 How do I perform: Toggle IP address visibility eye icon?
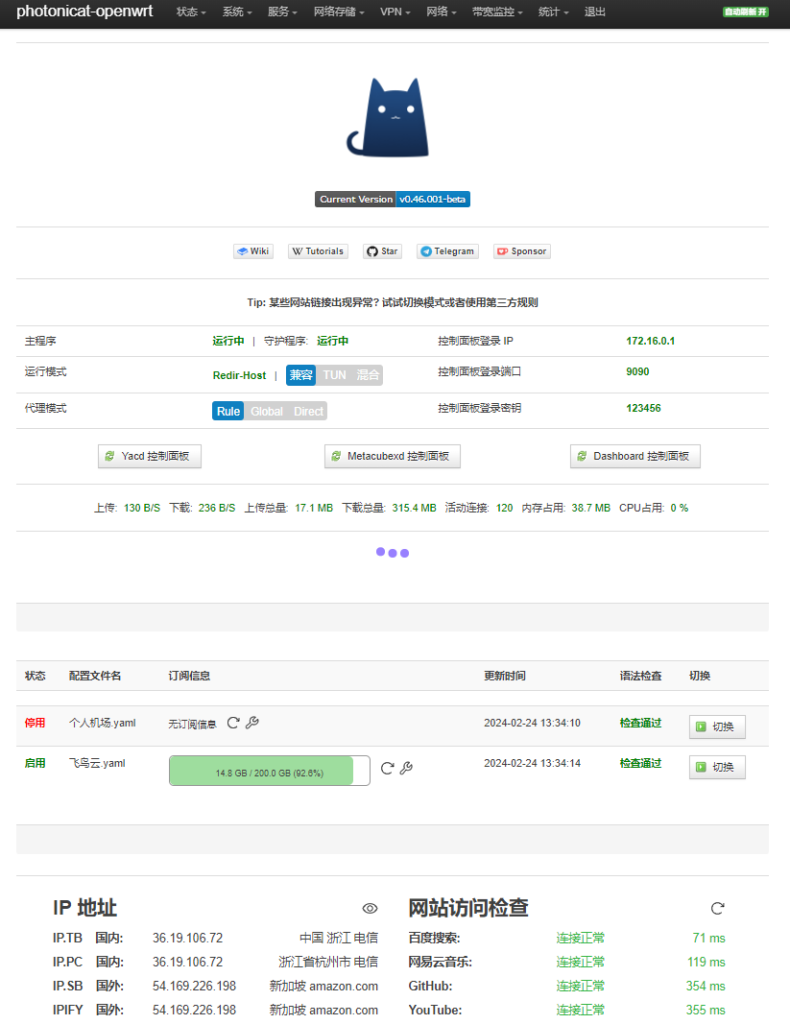[x=370, y=908]
